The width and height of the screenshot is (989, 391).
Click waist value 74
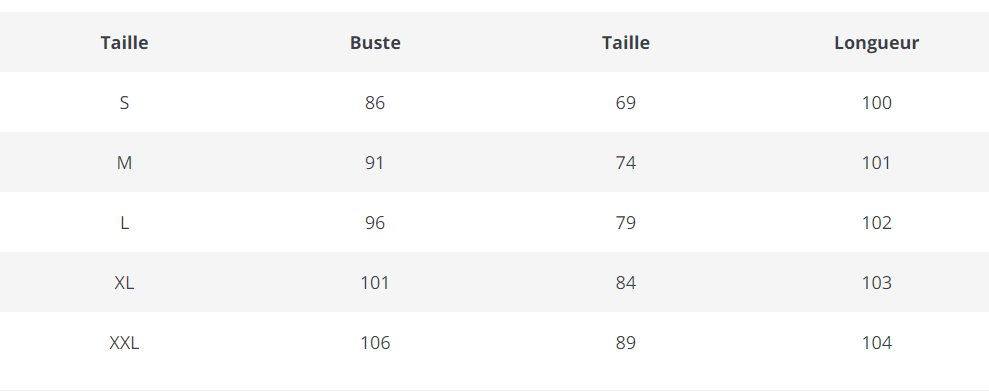pyautogui.click(x=626, y=163)
